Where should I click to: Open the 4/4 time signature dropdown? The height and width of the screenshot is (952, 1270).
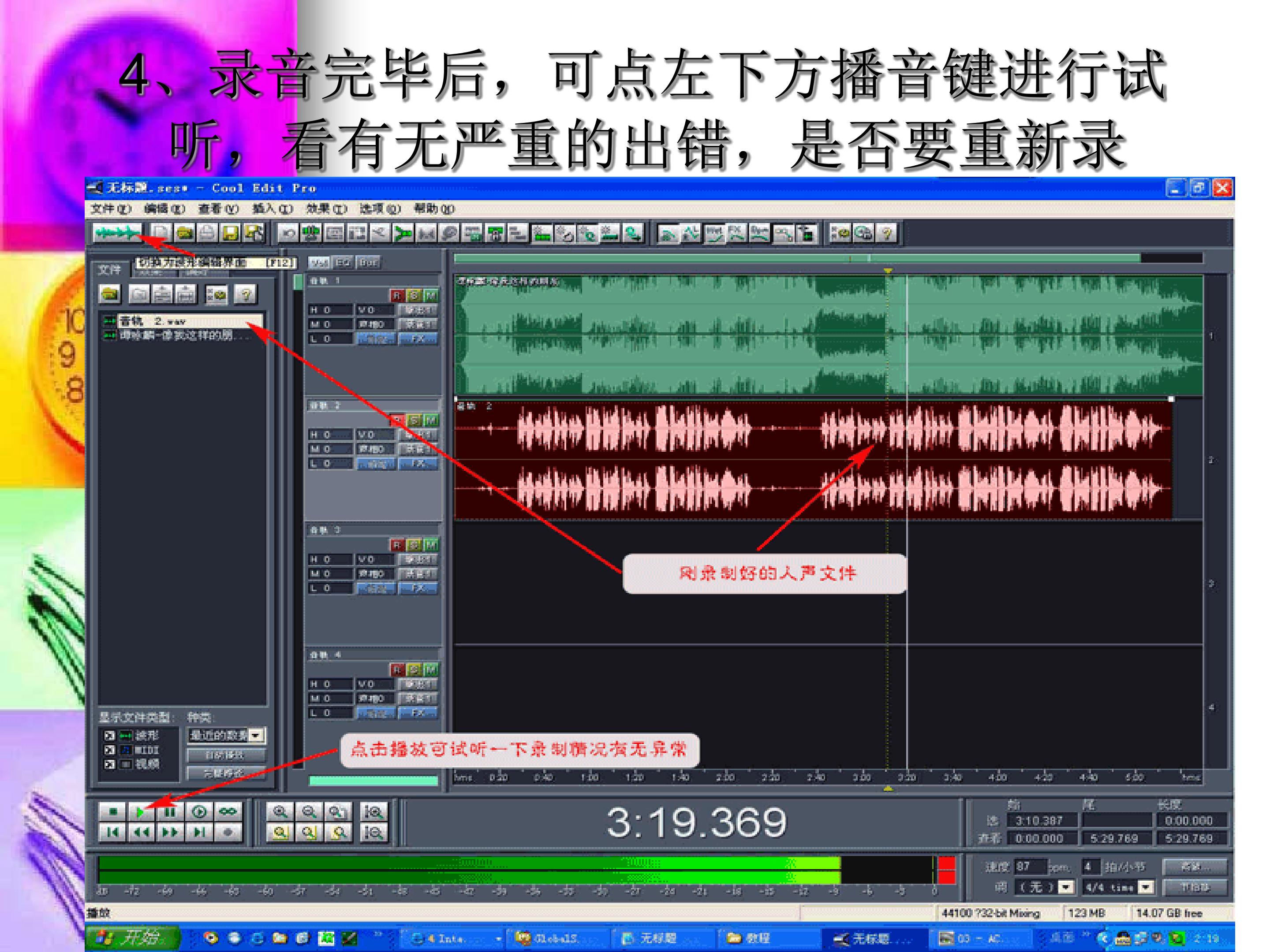(x=1146, y=887)
